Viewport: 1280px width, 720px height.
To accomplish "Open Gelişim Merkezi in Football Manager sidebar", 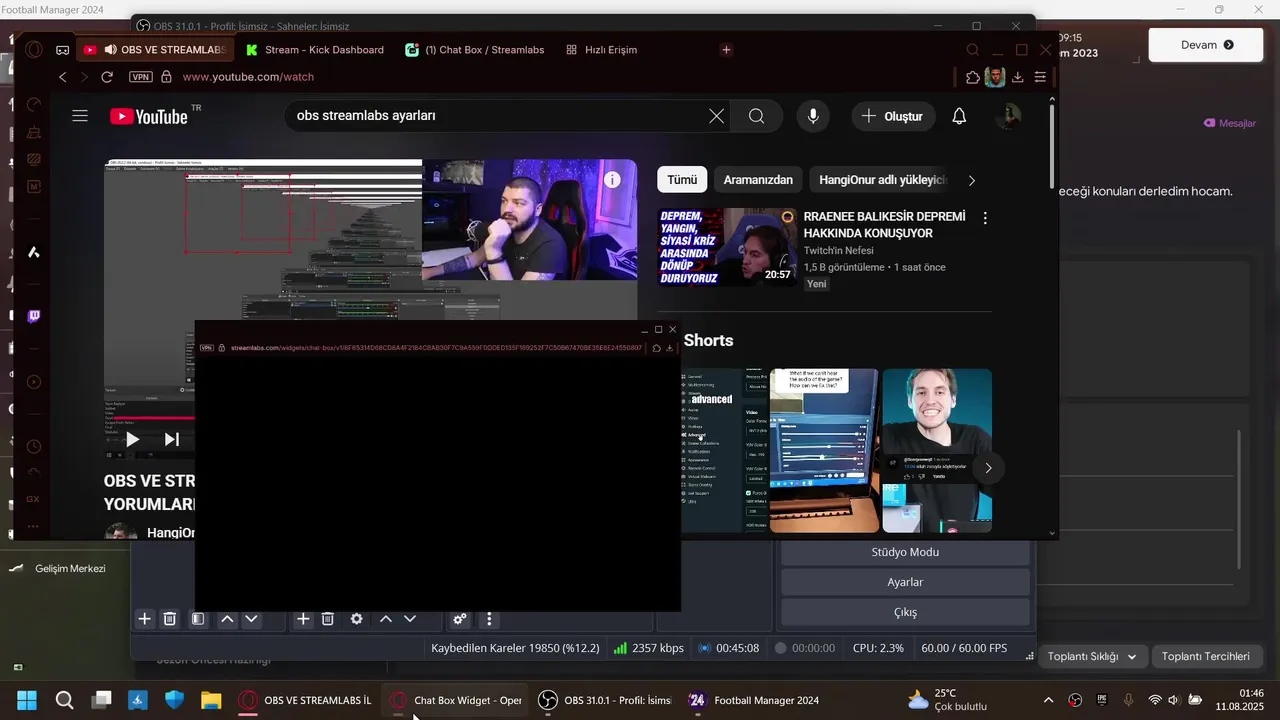I will click(70, 568).
